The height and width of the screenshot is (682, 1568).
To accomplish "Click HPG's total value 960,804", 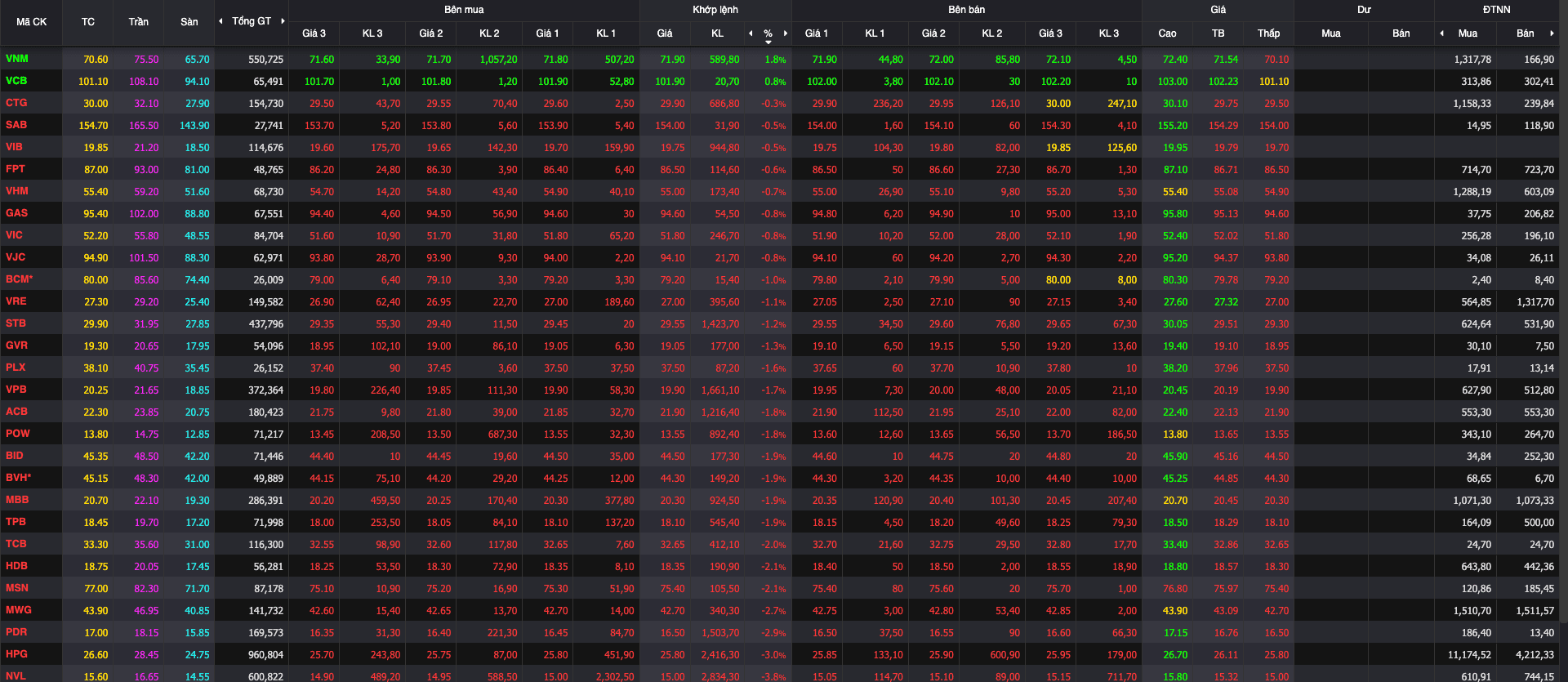I will pos(265,655).
